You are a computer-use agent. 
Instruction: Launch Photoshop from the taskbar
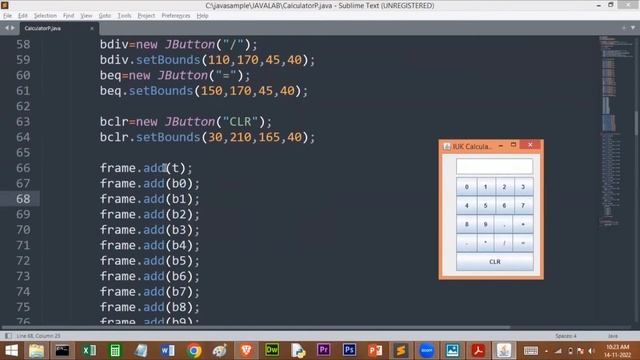(349, 350)
